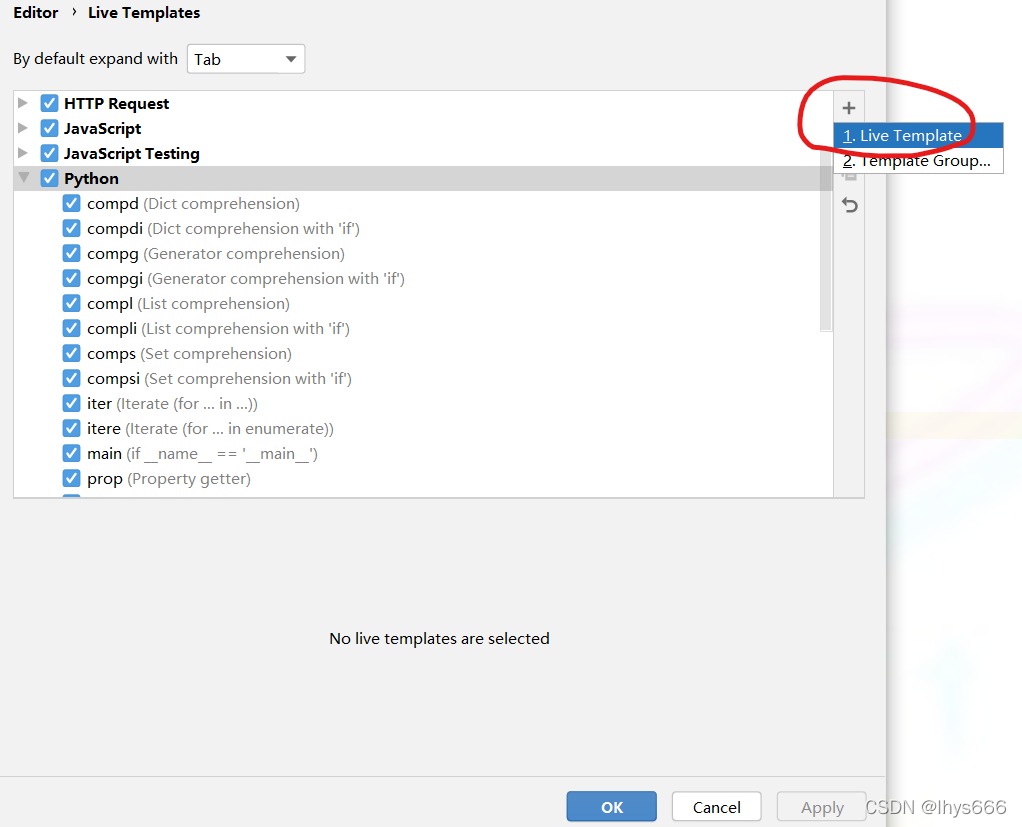Toggle the compdi template checkbox

(x=72, y=228)
